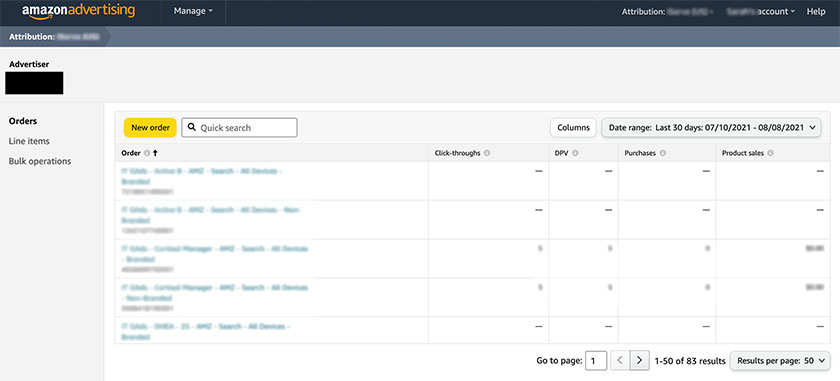The height and width of the screenshot is (381, 840).
Task: Click the Columns button
Action: pyautogui.click(x=573, y=128)
